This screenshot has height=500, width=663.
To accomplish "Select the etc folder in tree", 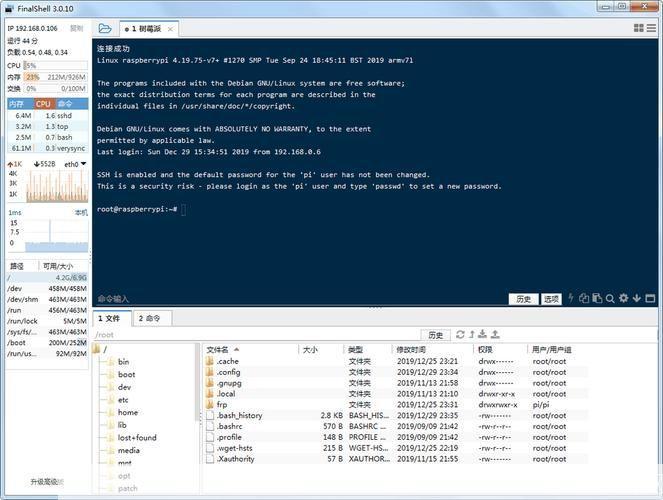I will pyautogui.click(x=118, y=400).
